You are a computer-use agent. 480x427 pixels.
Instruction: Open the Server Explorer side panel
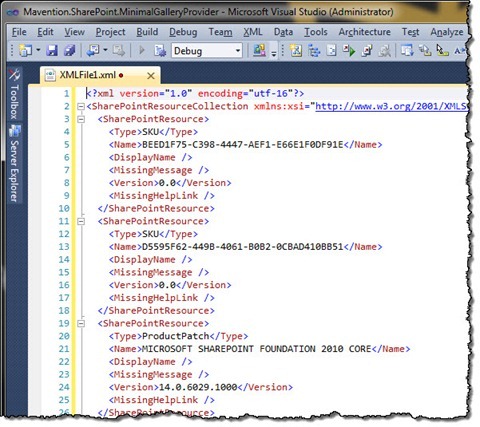pyautogui.click(x=14, y=163)
